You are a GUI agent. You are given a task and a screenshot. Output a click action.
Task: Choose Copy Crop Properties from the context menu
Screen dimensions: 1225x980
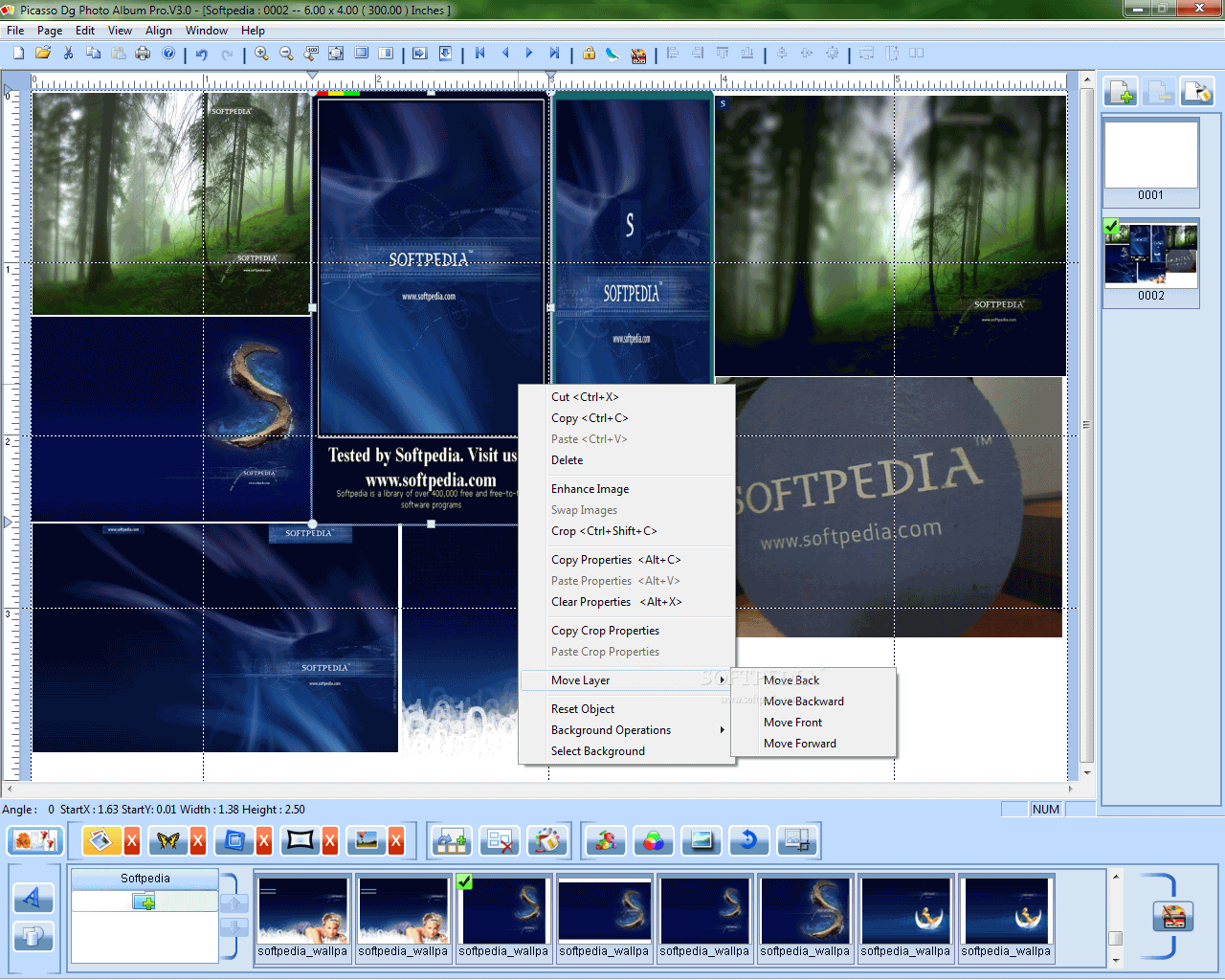(x=627, y=631)
